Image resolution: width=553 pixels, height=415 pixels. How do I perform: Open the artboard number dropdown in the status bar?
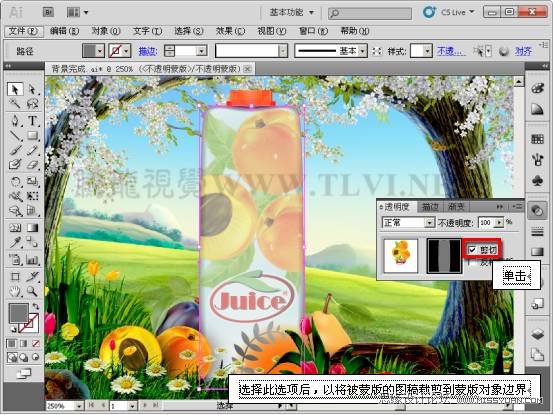(x=132, y=406)
